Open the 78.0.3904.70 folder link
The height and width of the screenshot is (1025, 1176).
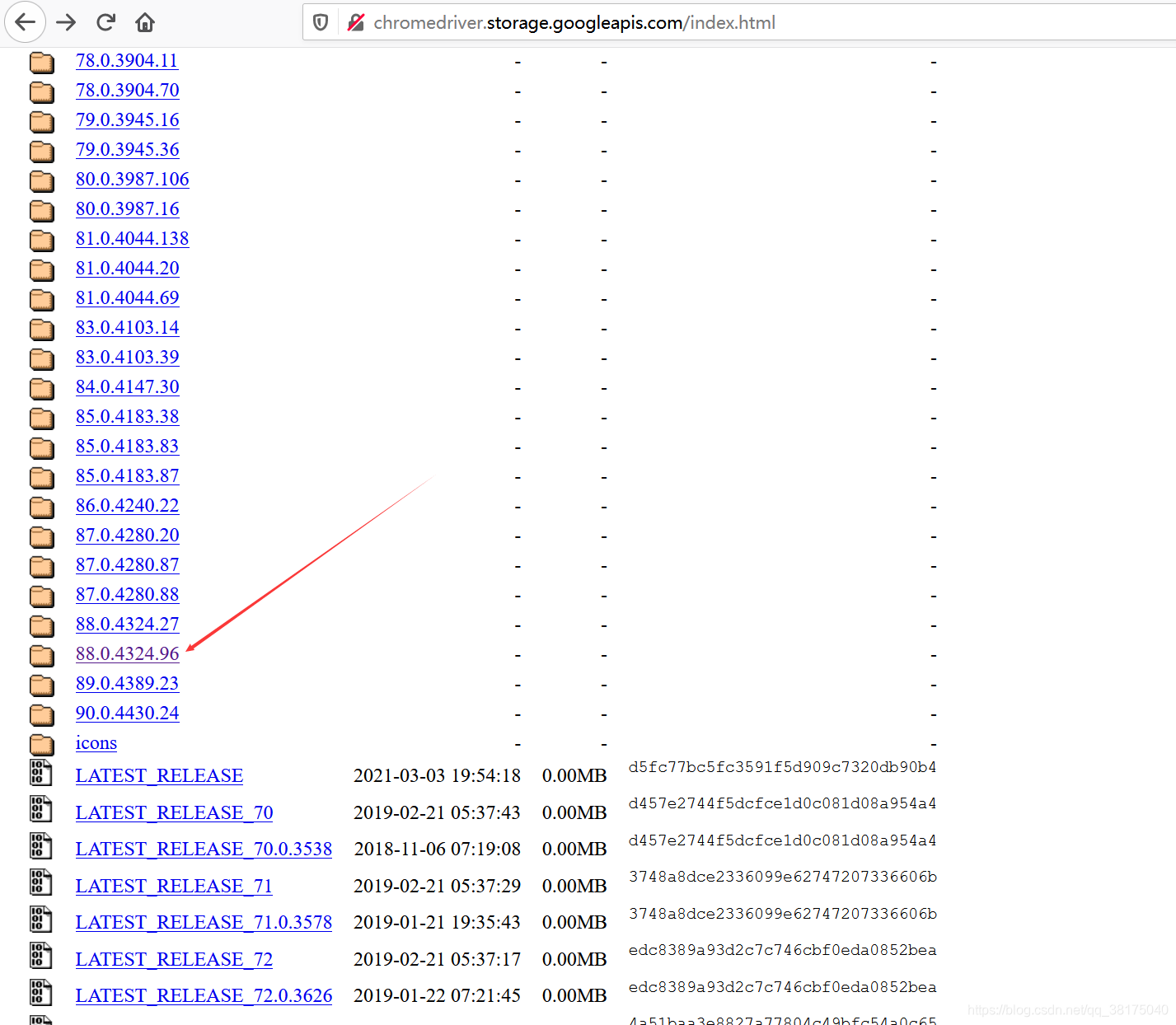128,91
